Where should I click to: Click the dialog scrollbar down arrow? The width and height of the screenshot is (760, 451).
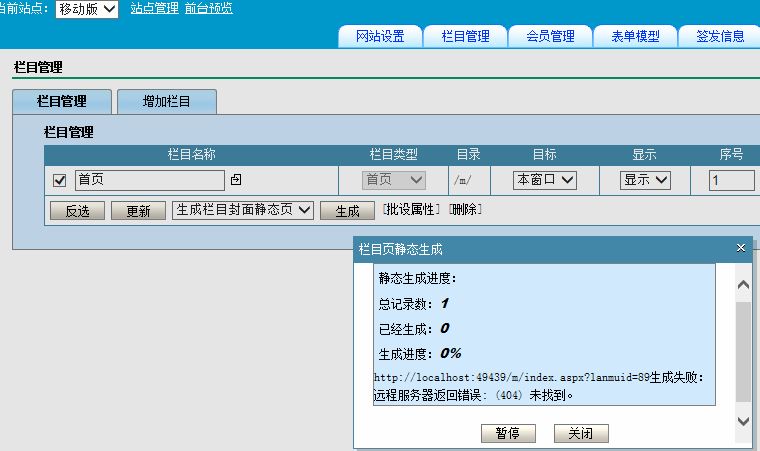(x=743, y=421)
